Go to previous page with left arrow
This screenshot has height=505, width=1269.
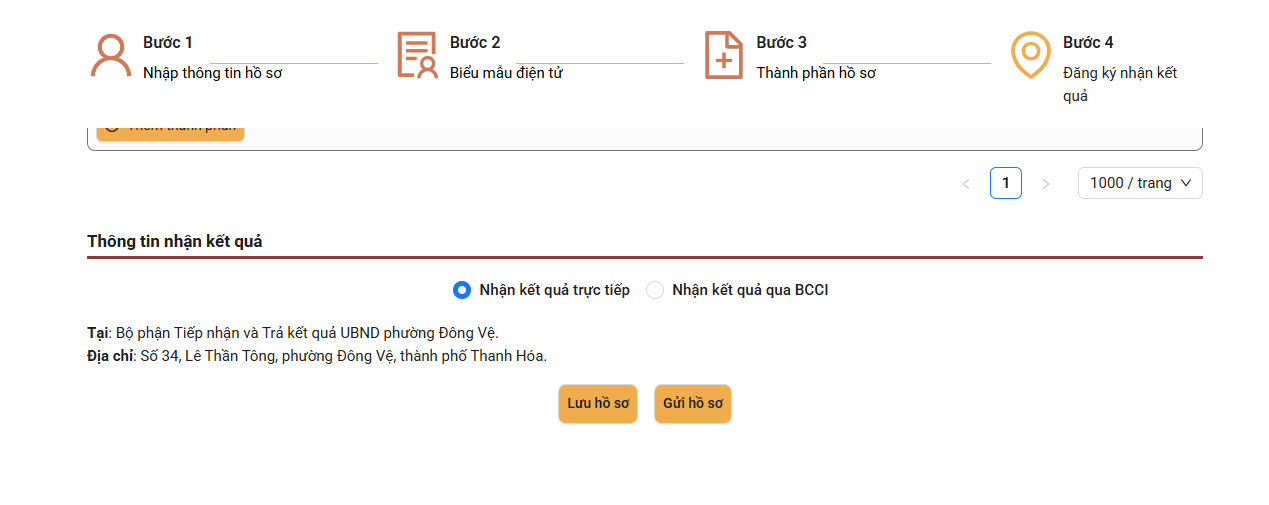click(966, 184)
